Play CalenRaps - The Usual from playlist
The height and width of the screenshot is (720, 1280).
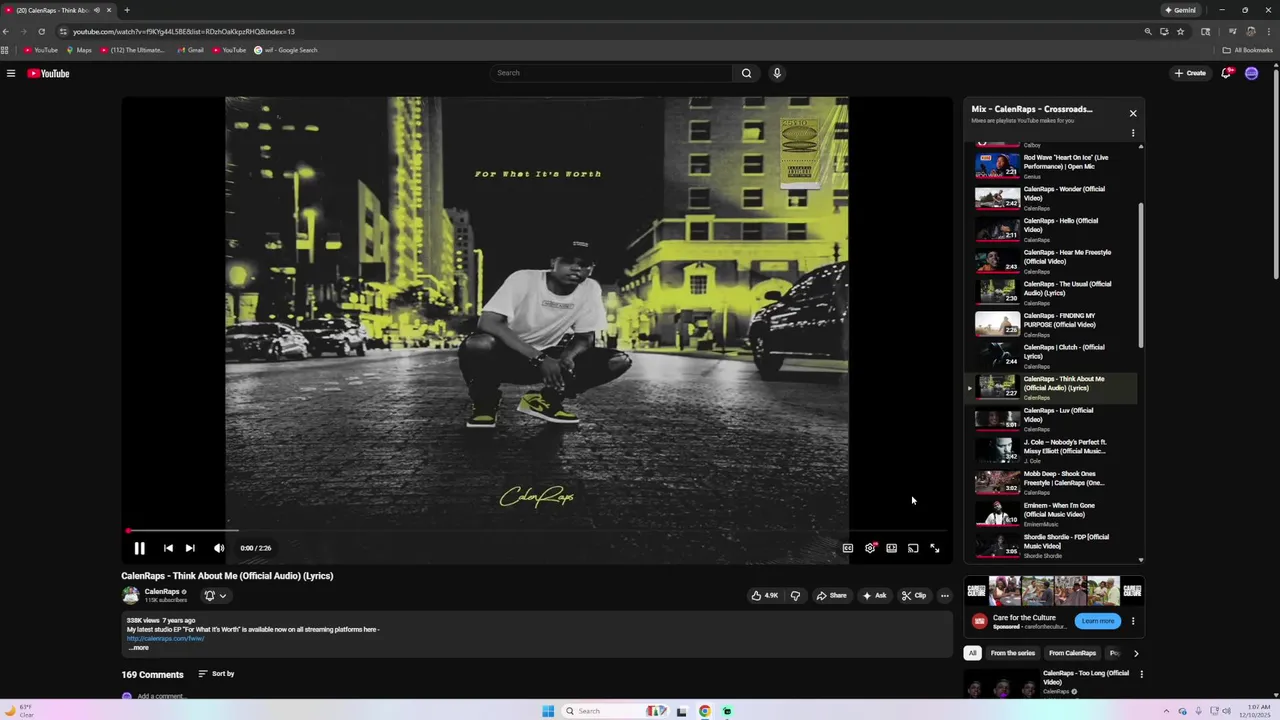click(1050, 293)
